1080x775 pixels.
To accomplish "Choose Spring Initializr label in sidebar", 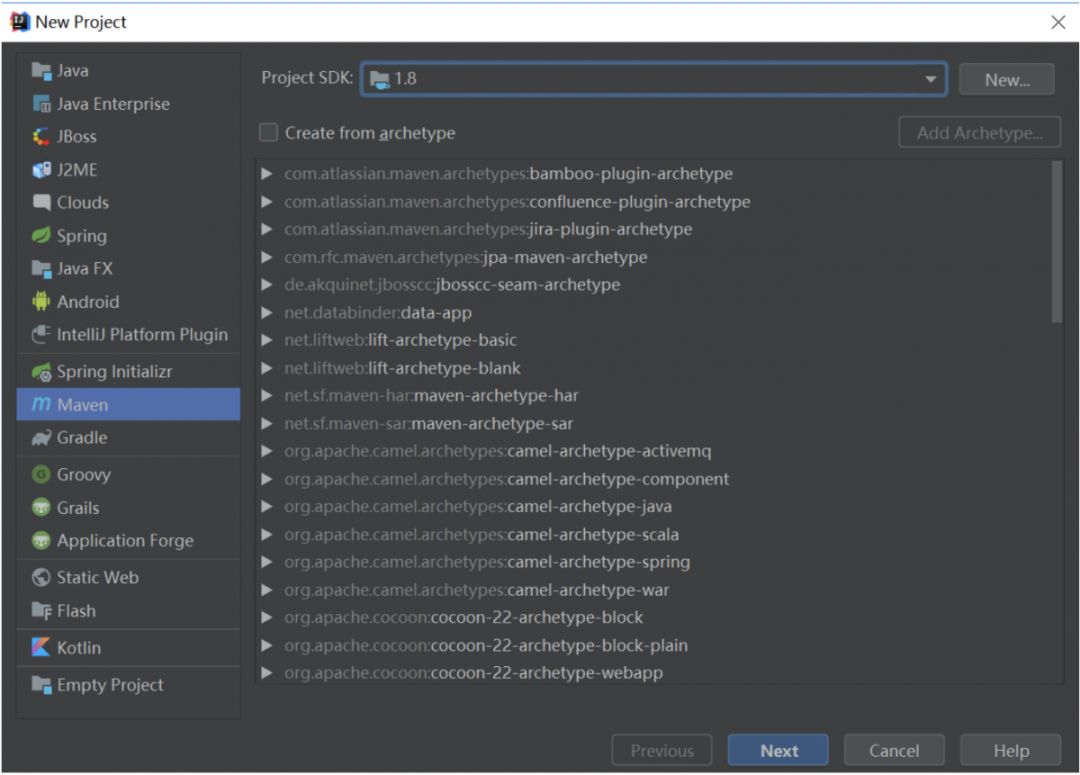I will (x=114, y=372).
